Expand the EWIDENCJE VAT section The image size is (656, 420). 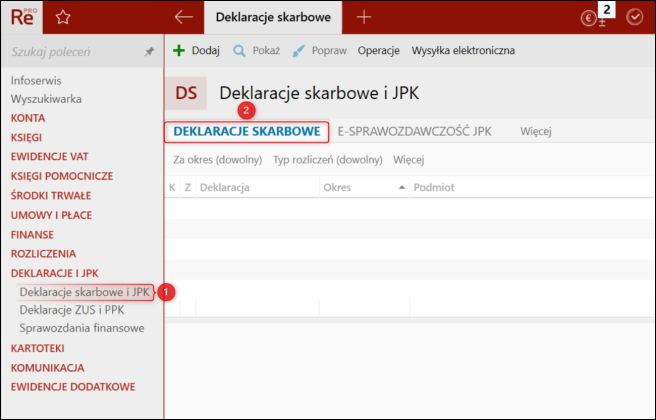(50, 156)
